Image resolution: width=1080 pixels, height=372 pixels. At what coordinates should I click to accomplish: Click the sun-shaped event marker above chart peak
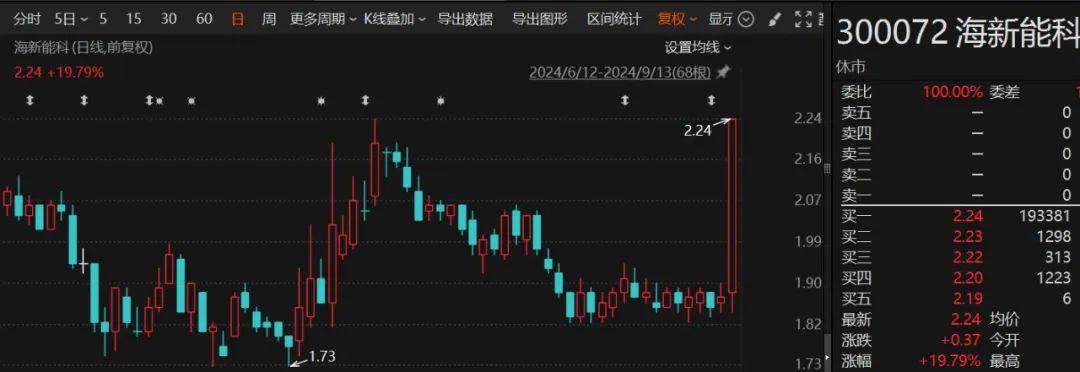[x=321, y=101]
